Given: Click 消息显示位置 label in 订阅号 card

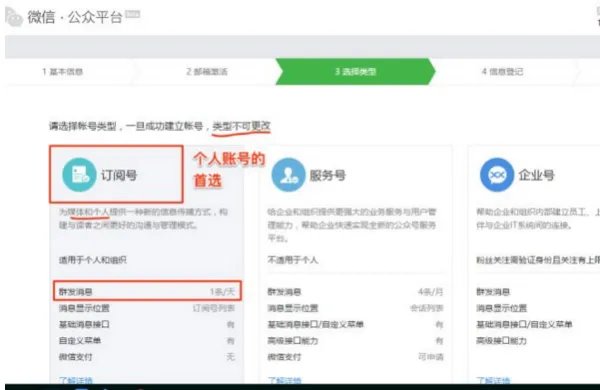Looking at the screenshot, I should [84, 308].
